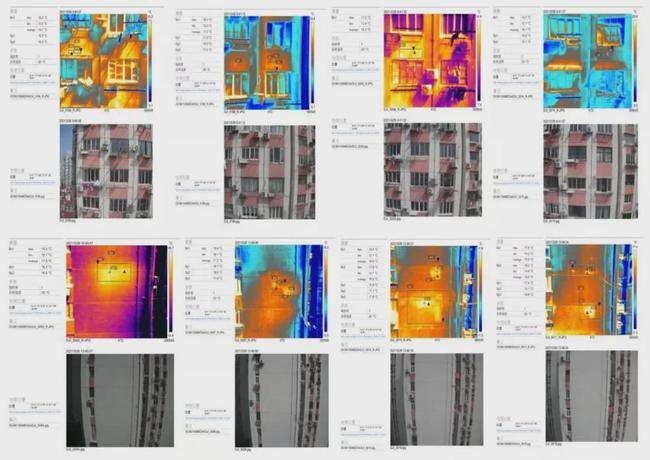Open third thermal image in the bottom row
The height and width of the screenshot is (460, 650).
pos(432,291)
